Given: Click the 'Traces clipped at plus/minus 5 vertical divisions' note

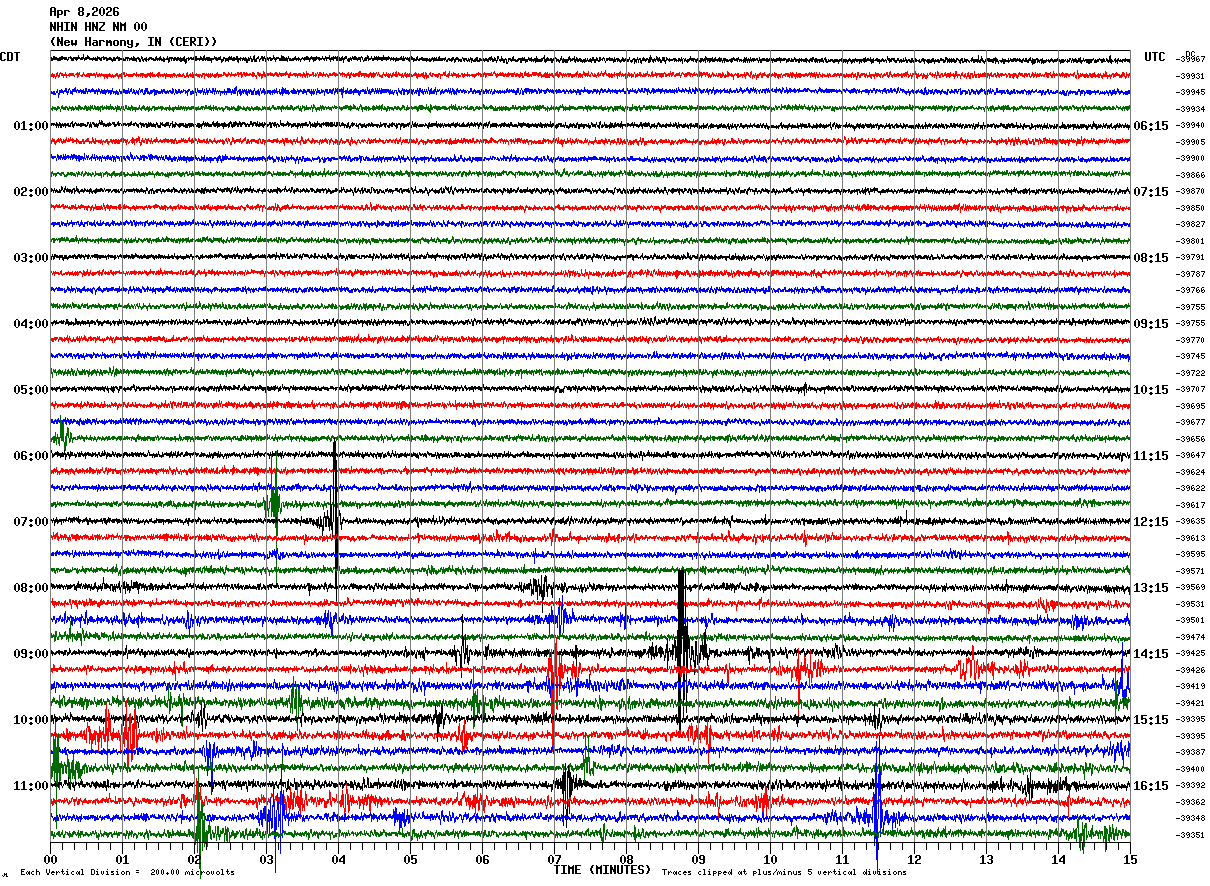Looking at the screenshot, I should (x=785, y=872).
